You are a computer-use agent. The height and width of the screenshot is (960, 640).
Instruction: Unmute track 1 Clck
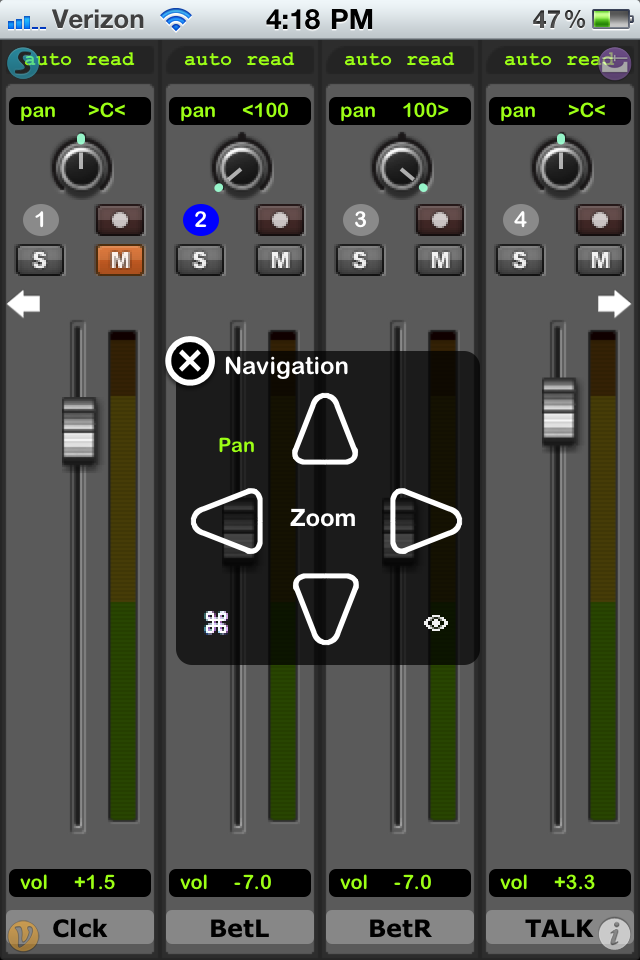pyautogui.click(x=120, y=260)
